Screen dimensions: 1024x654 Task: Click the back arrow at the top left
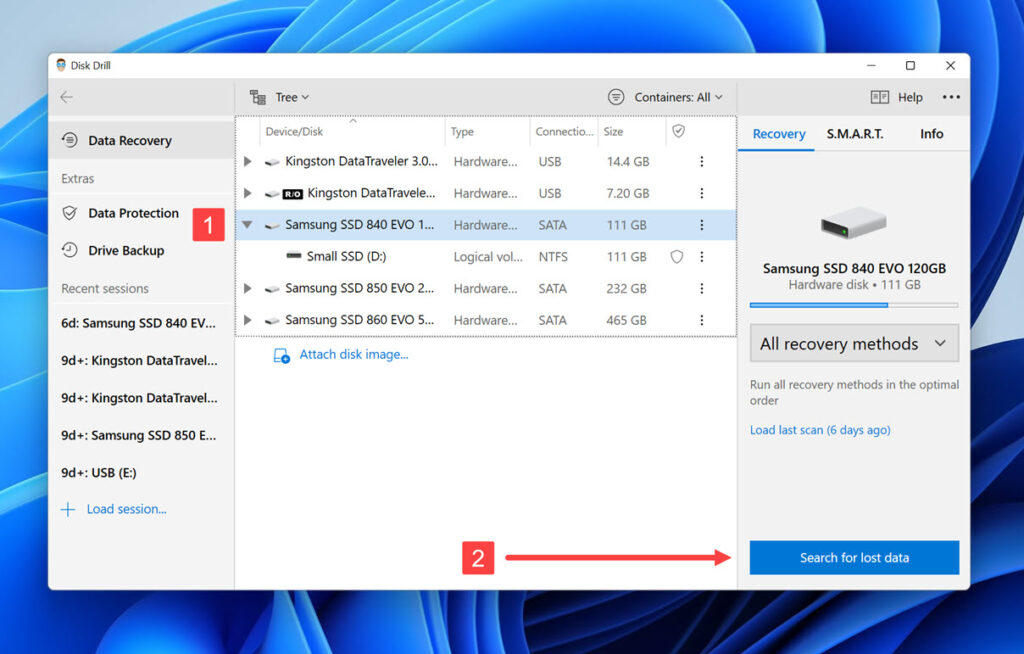[x=66, y=97]
